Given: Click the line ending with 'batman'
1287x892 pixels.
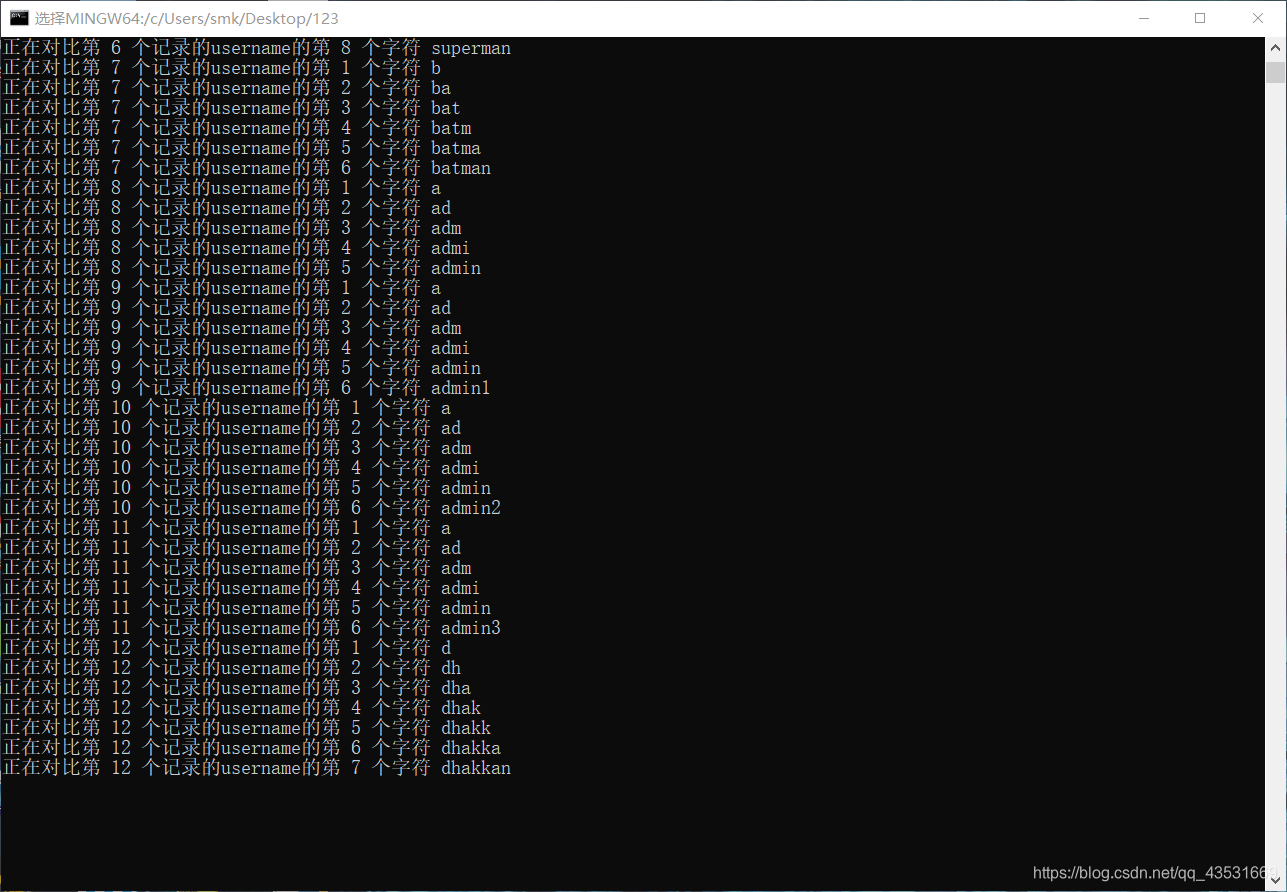Looking at the screenshot, I should [x=246, y=168].
